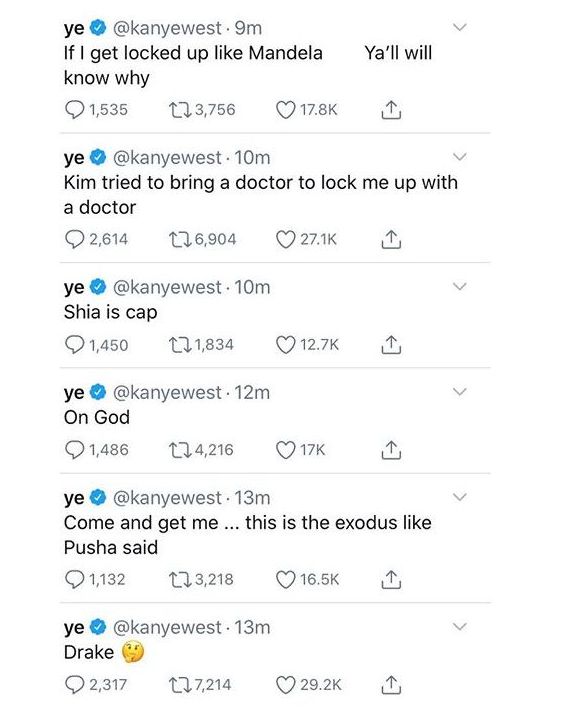Image resolution: width=568 pixels, height=720 pixels.
Task: Open the 'Come and get me' tweet text
Action: (x=247, y=535)
